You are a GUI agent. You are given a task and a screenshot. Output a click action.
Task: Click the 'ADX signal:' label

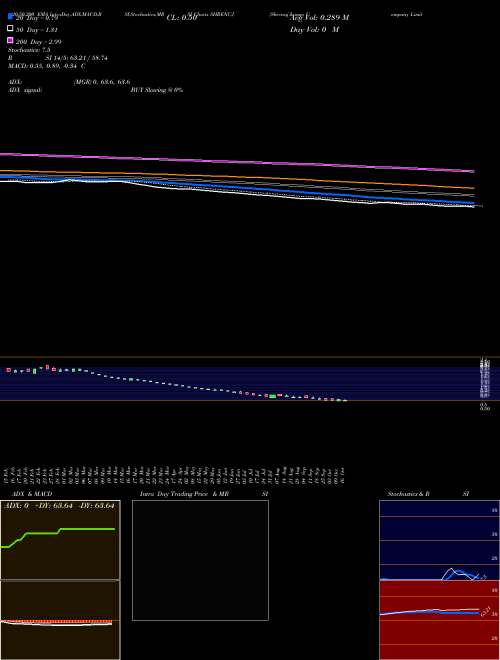[25, 90]
